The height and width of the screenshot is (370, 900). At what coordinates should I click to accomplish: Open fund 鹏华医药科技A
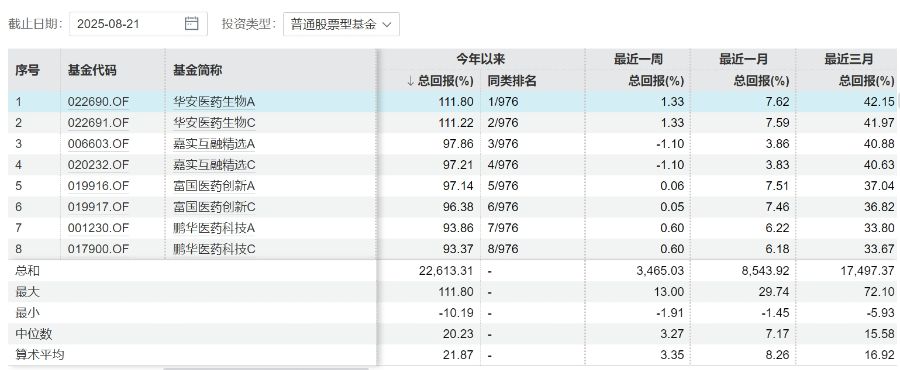[x=214, y=228]
